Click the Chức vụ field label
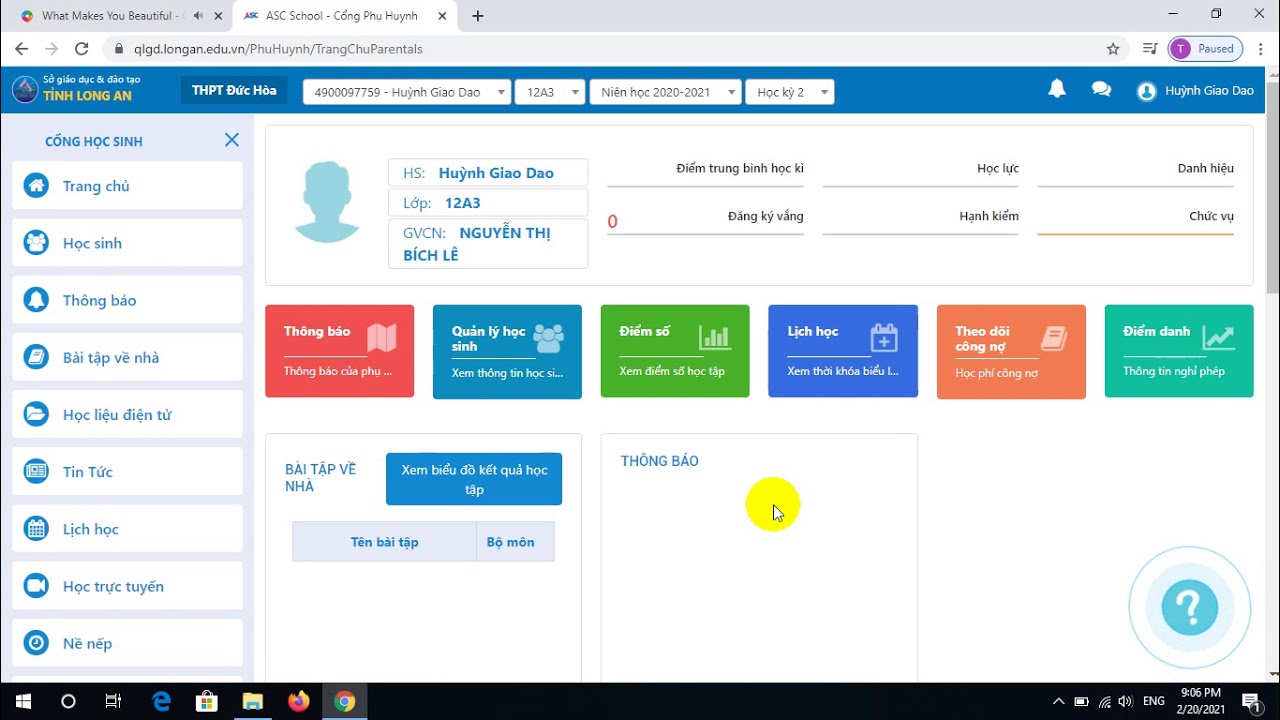 click(x=1211, y=216)
